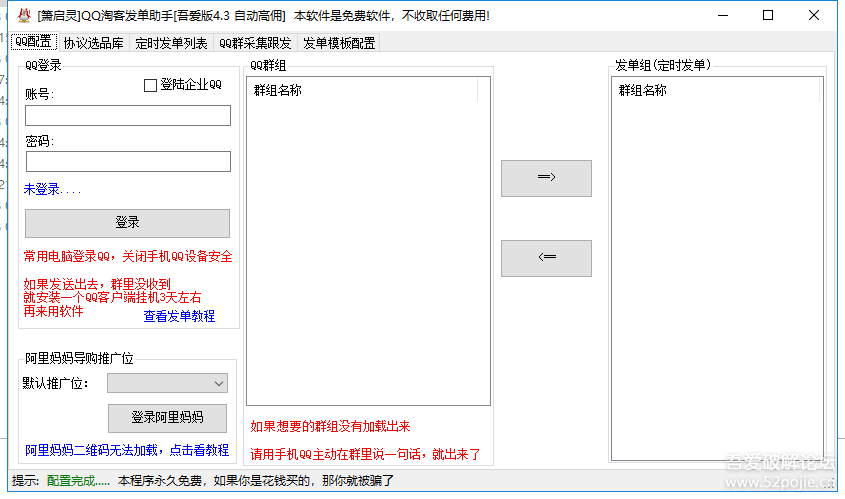
Task: Switch to the QQ群采集跟发 tab
Action: (255, 43)
